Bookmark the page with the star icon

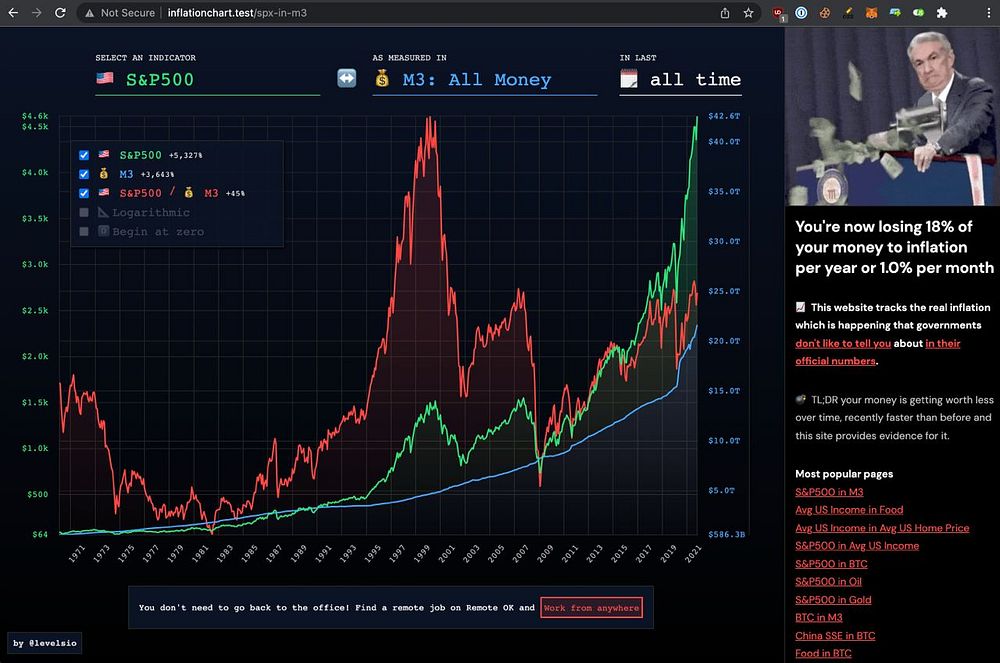pyautogui.click(x=748, y=13)
